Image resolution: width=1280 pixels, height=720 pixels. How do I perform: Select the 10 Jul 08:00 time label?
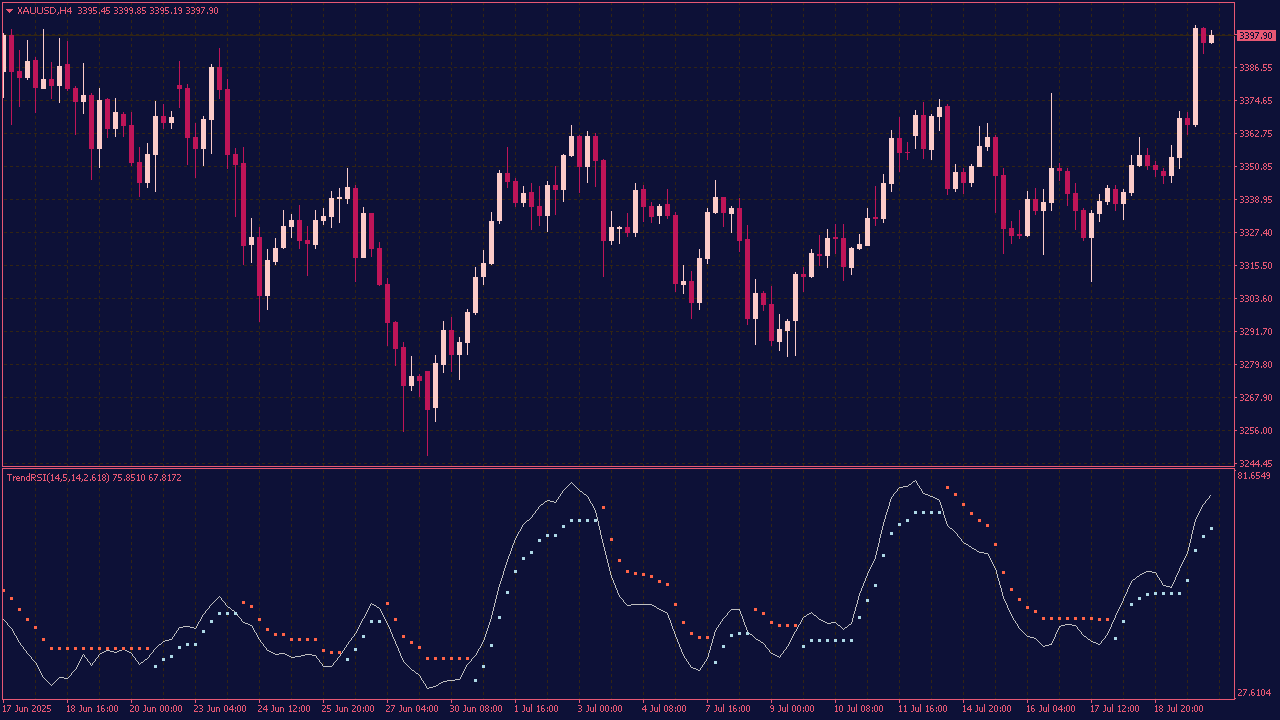pyautogui.click(x=858, y=708)
